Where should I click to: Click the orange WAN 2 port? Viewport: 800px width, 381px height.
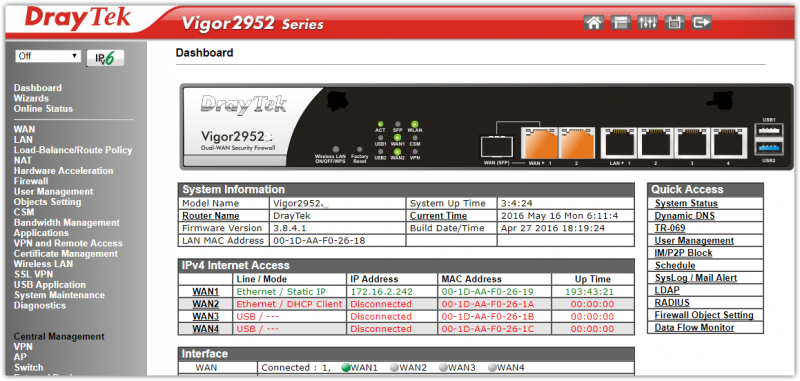click(577, 143)
